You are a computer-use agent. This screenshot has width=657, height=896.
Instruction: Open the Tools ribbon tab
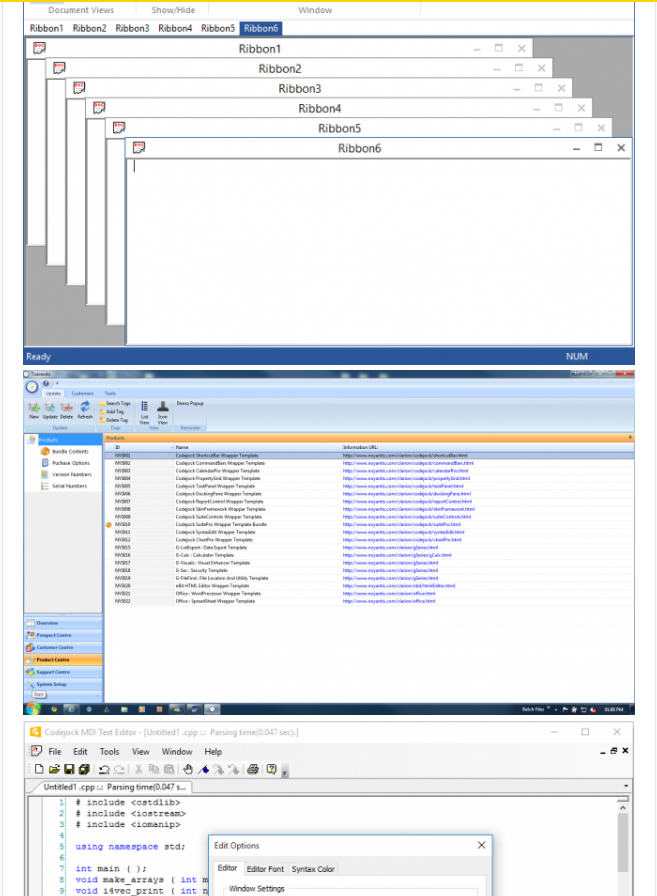(x=110, y=393)
